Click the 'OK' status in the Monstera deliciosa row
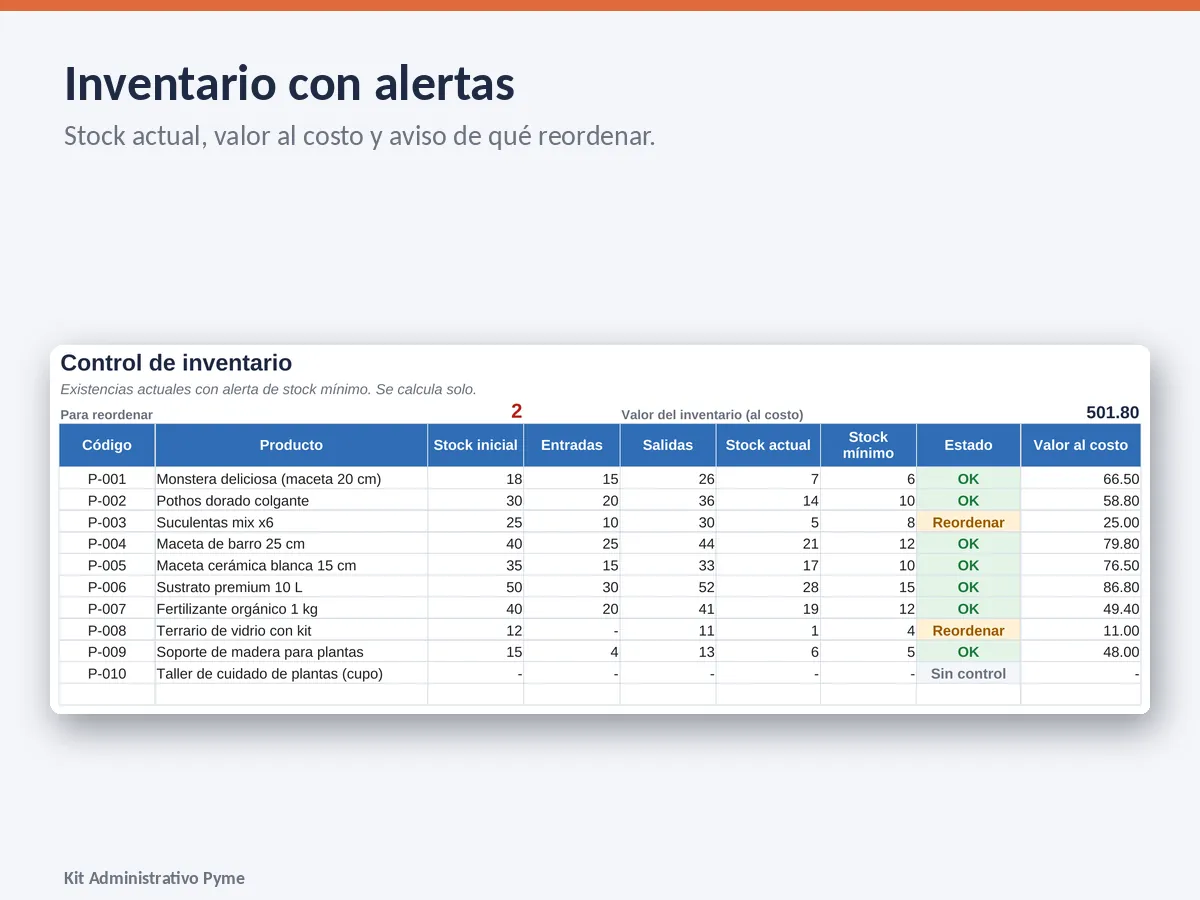The height and width of the screenshot is (900, 1200). pos(968,479)
